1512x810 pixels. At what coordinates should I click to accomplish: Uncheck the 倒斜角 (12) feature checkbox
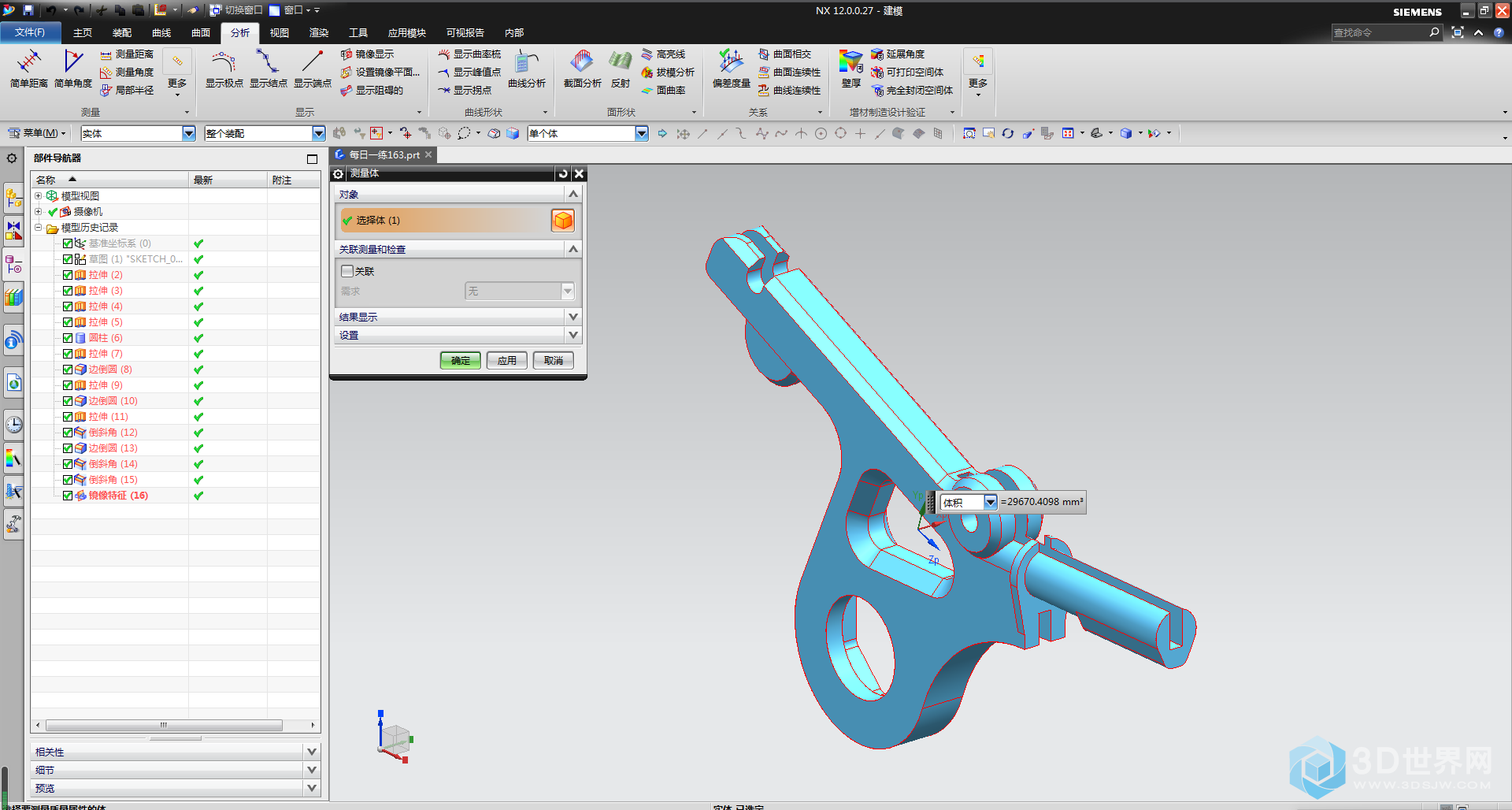(68, 433)
